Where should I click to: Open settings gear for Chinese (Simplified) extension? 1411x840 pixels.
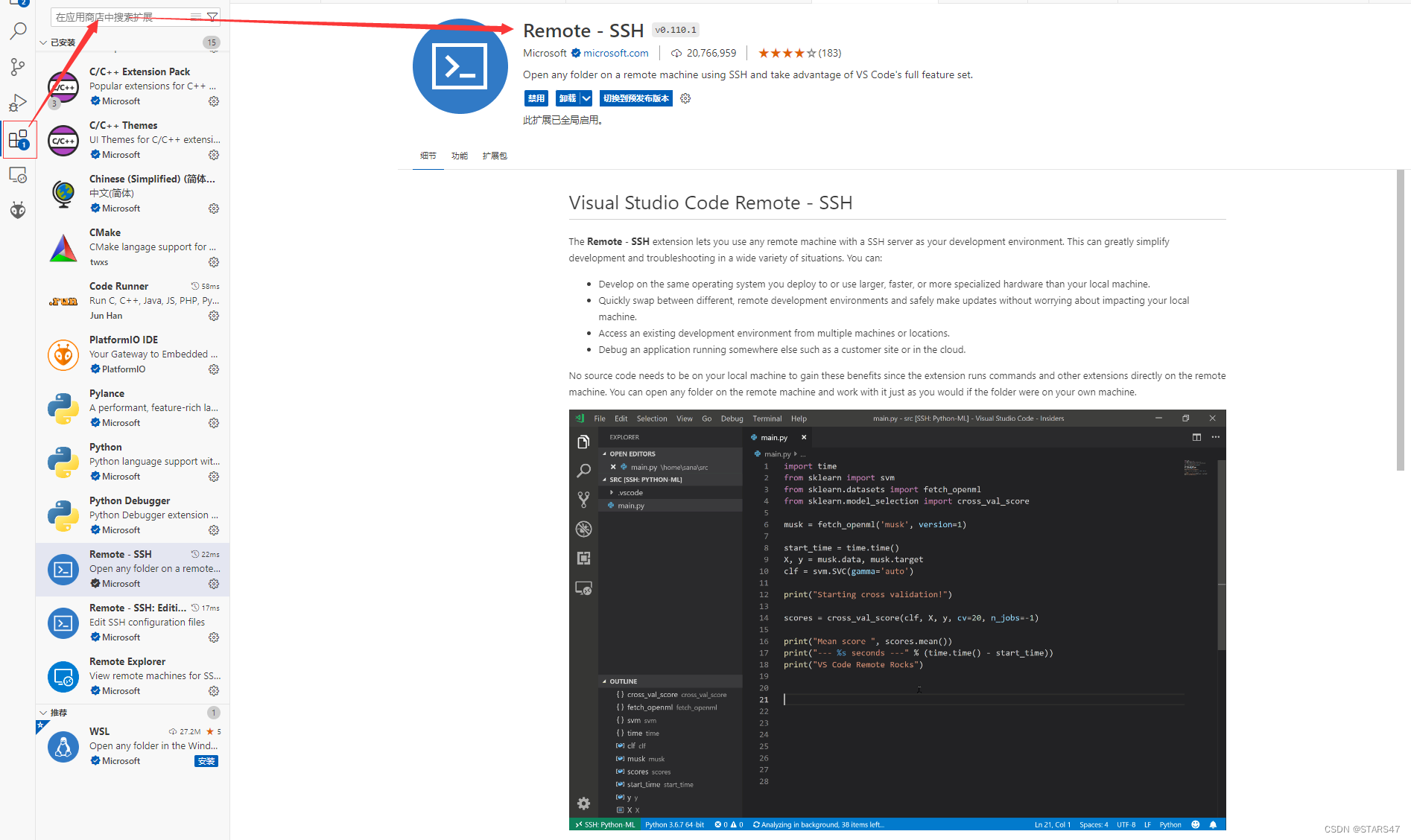click(x=214, y=209)
